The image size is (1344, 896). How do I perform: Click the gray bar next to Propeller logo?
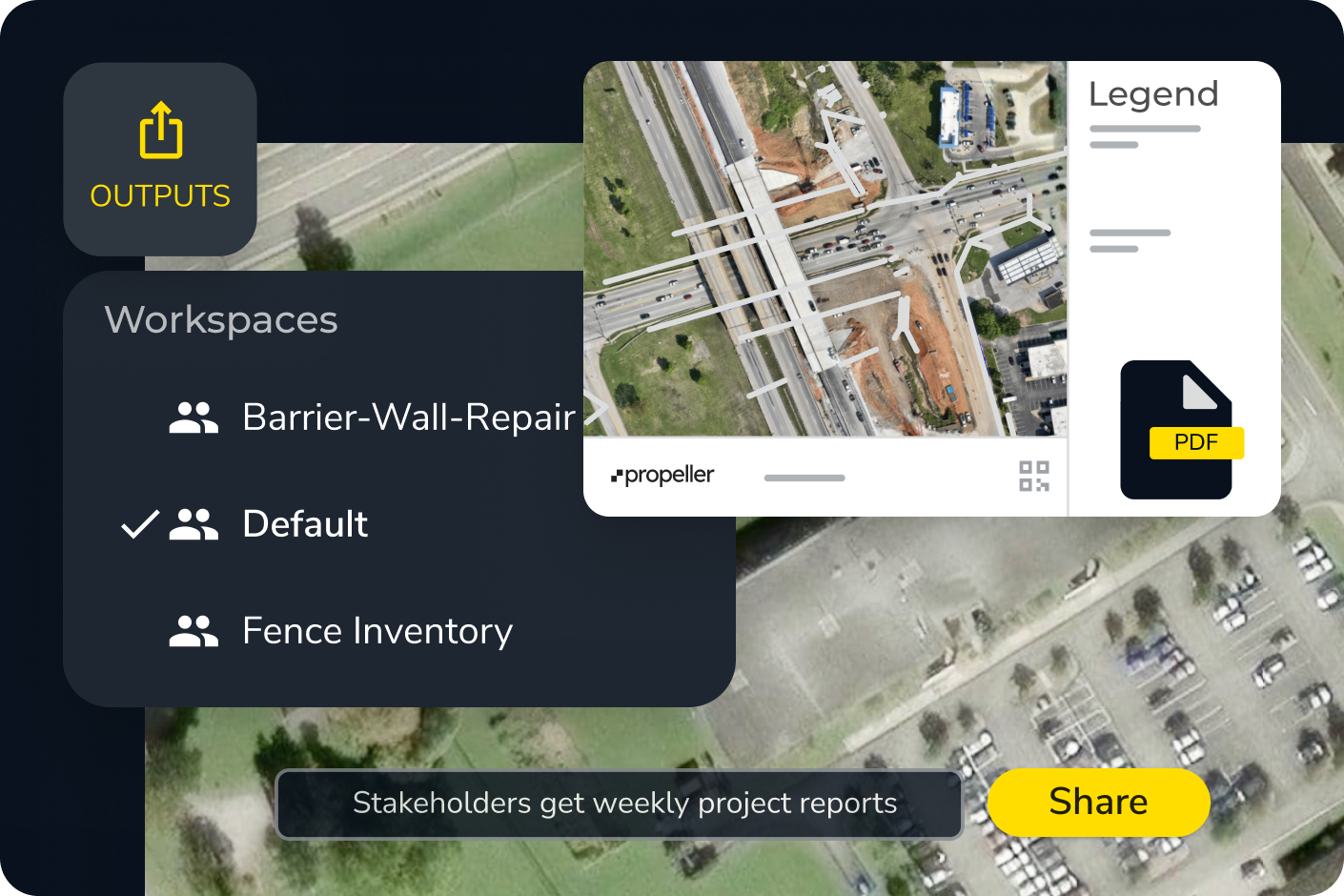pos(804,478)
